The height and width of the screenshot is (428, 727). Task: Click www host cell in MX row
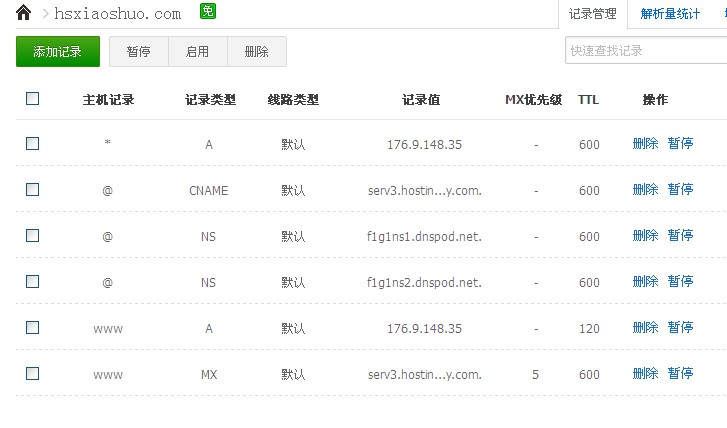[x=108, y=375]
